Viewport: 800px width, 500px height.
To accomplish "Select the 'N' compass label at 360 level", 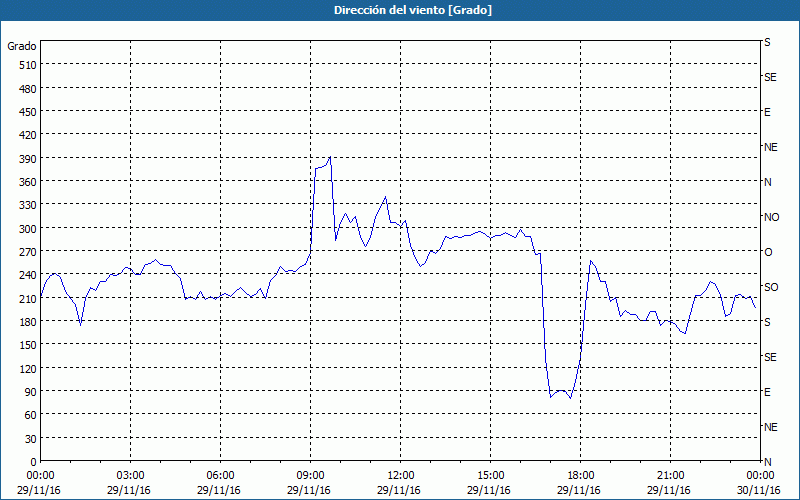I will tap(767, 182).
